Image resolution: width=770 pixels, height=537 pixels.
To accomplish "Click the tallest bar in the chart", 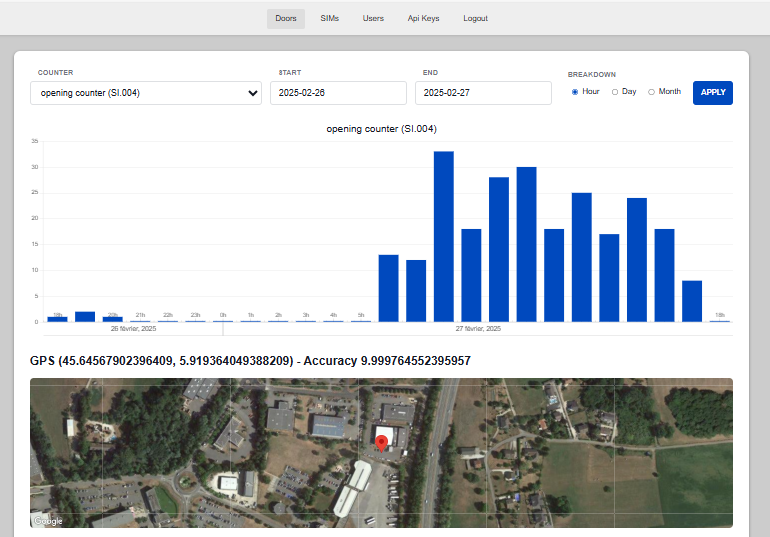I will (x=443, y=236).
